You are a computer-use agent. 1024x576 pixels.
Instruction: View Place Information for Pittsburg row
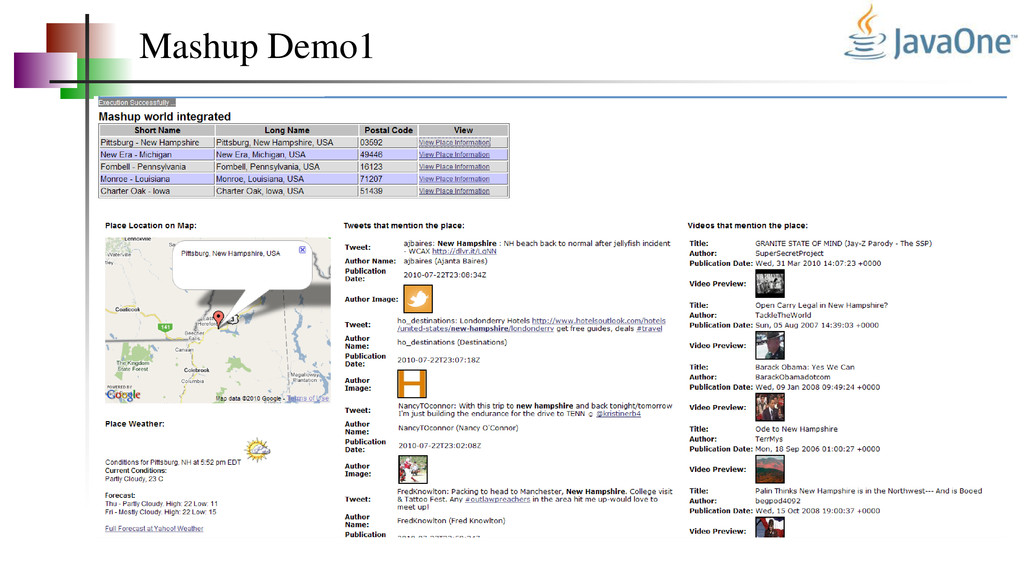point(455,142)
